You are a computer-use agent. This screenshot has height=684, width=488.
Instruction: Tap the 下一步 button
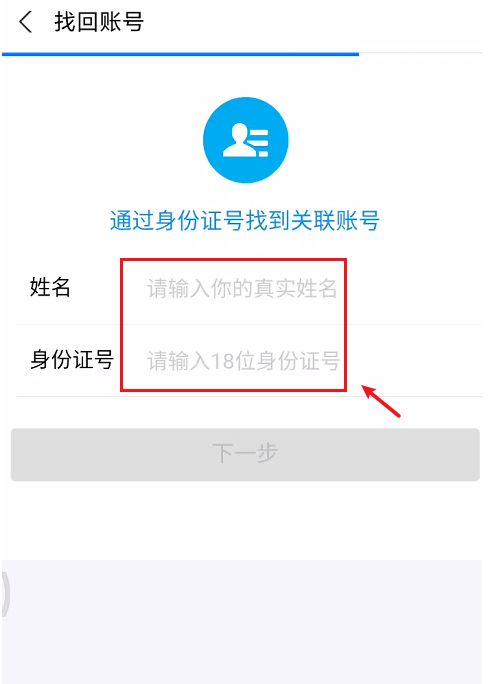click(245, 455)
